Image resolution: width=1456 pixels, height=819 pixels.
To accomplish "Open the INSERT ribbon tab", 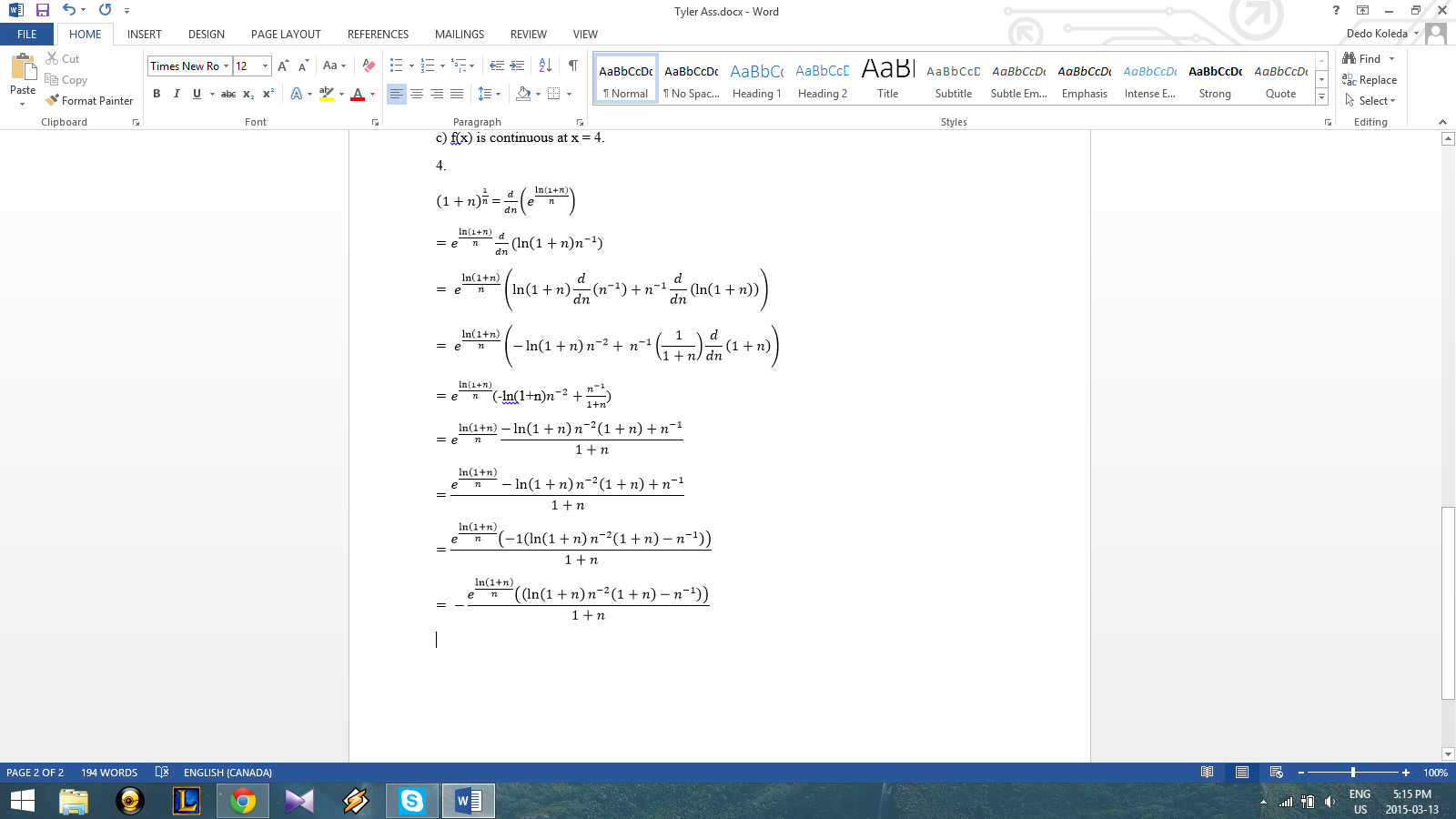I will click(x=145, y=35).
